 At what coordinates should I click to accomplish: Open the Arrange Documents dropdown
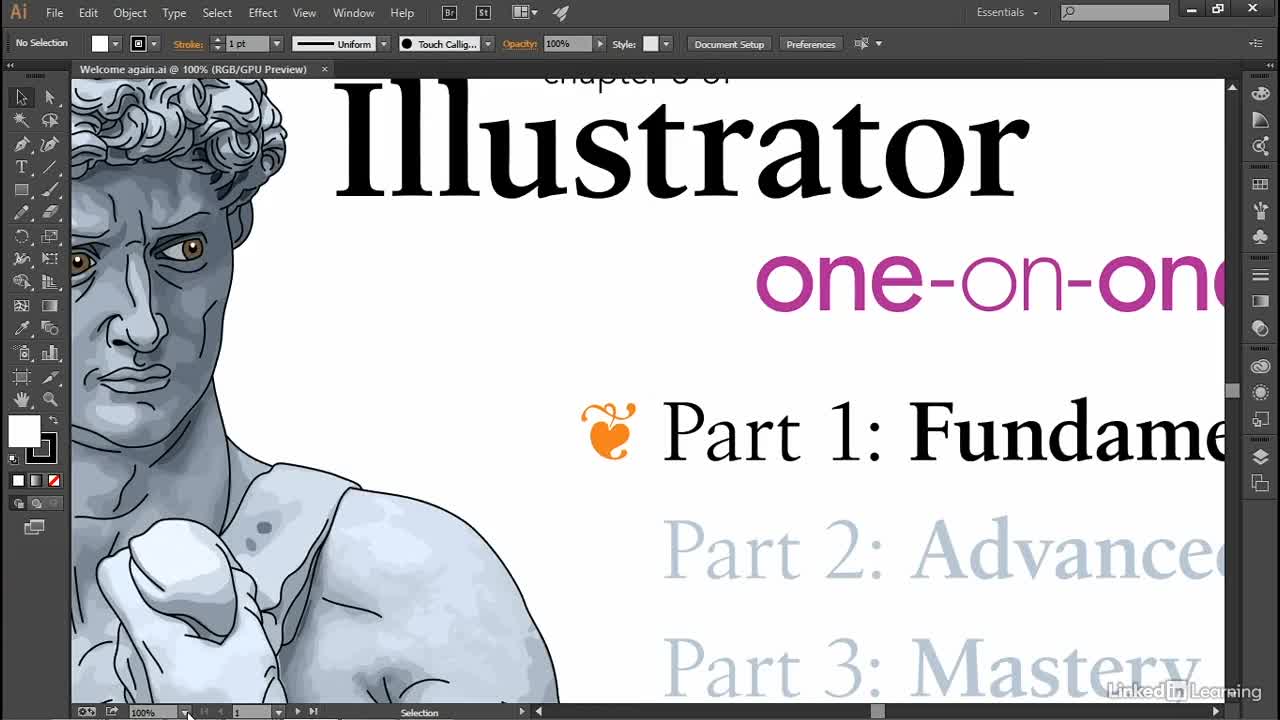pos(524,13)
